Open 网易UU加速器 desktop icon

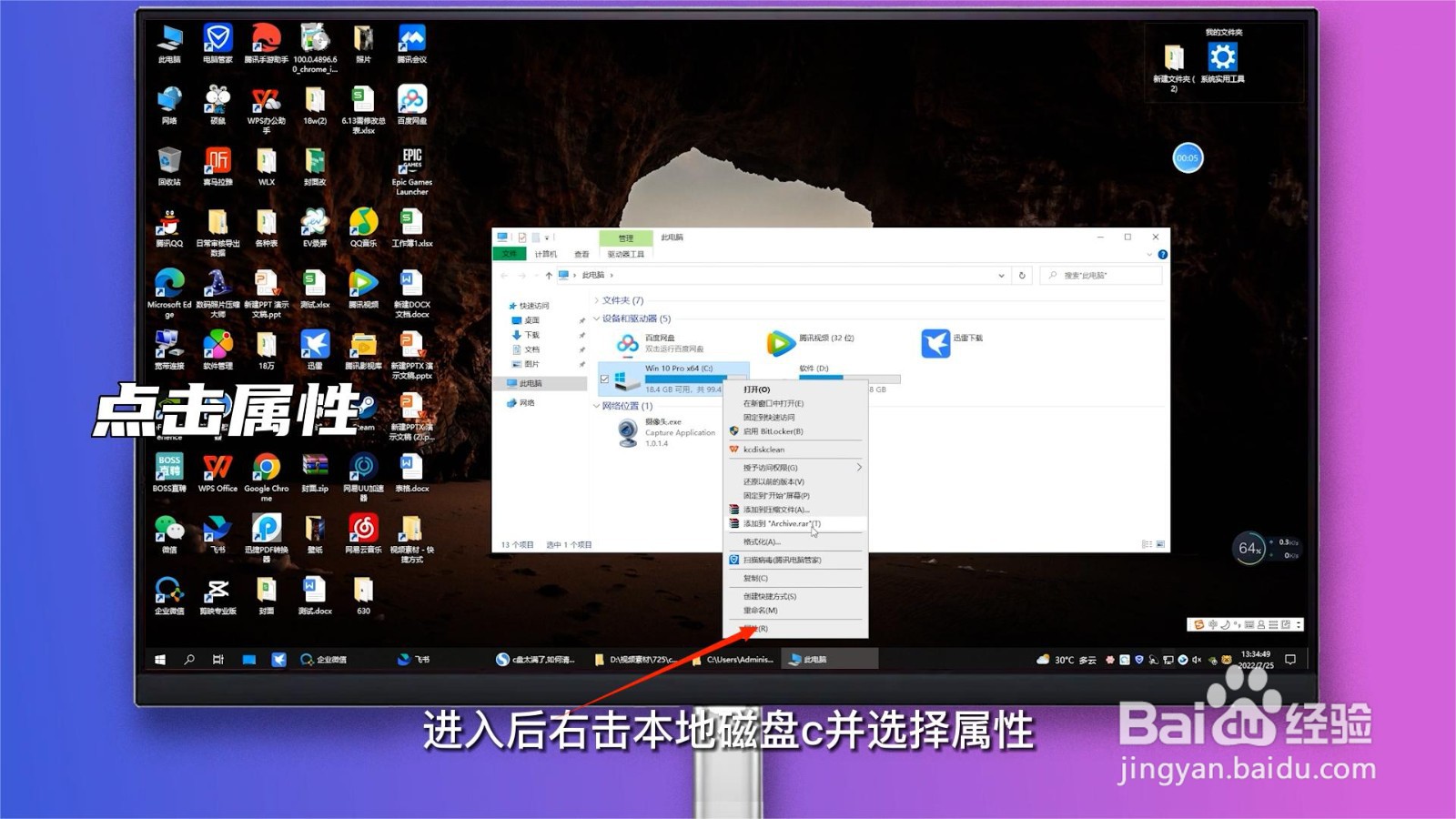coord(363,477)
